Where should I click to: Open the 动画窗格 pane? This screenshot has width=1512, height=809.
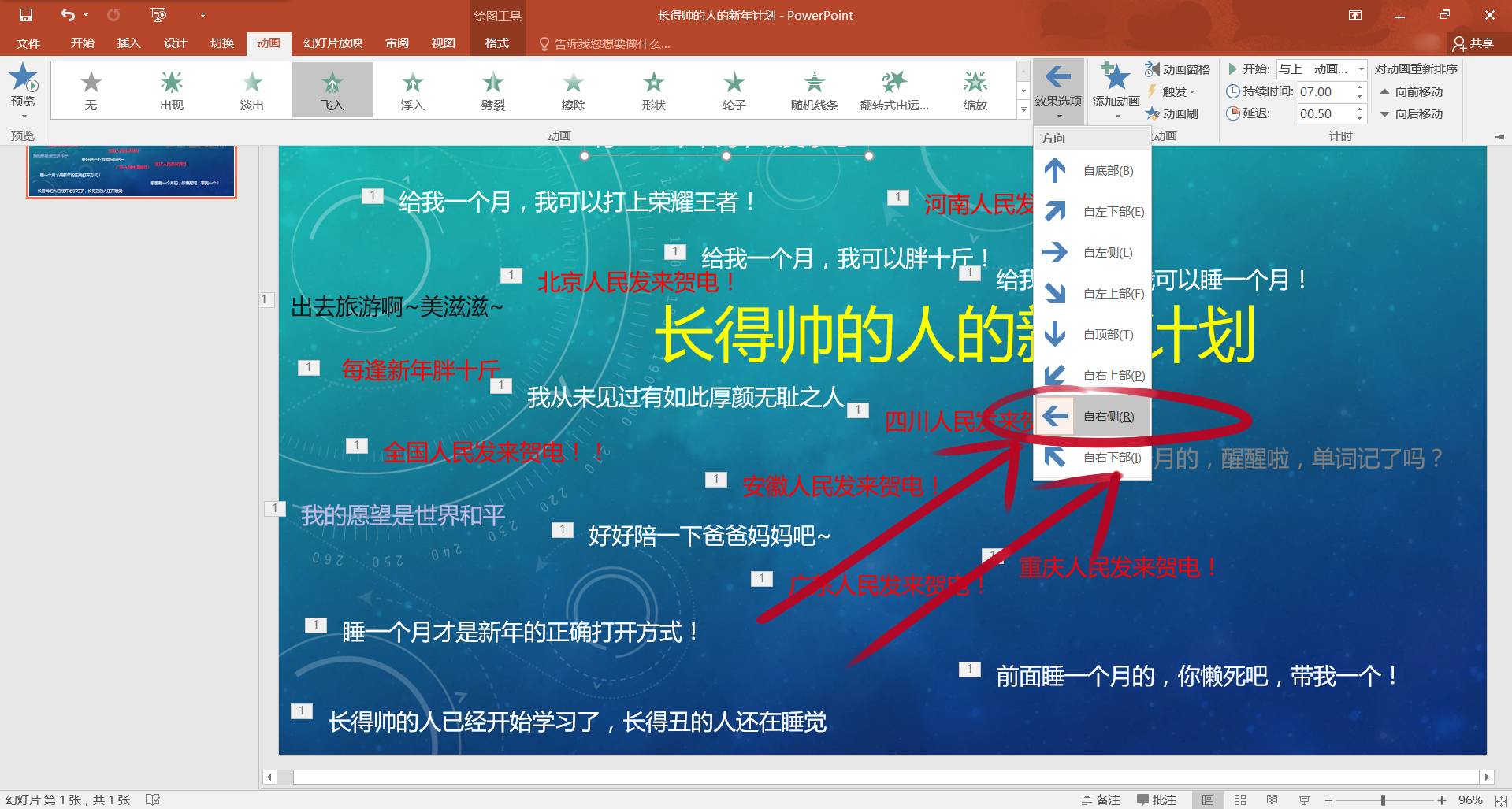tap(1178, 69)
